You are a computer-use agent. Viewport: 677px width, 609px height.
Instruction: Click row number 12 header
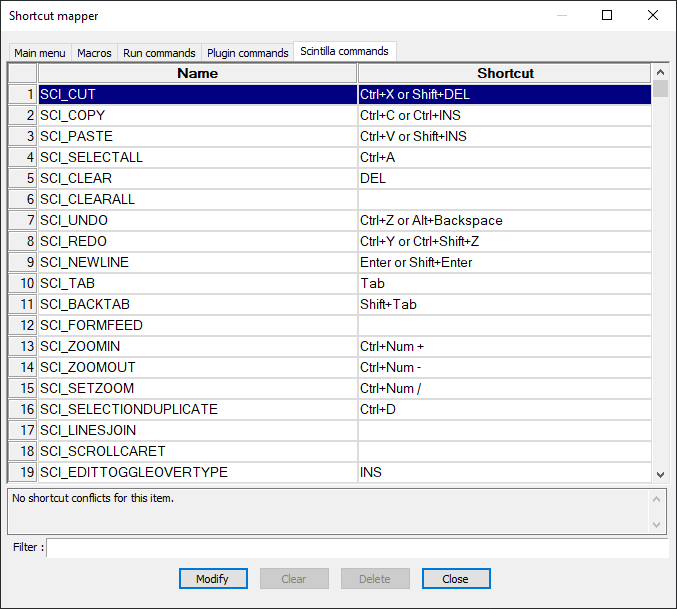pyautogui.click(x=22, y=325)
